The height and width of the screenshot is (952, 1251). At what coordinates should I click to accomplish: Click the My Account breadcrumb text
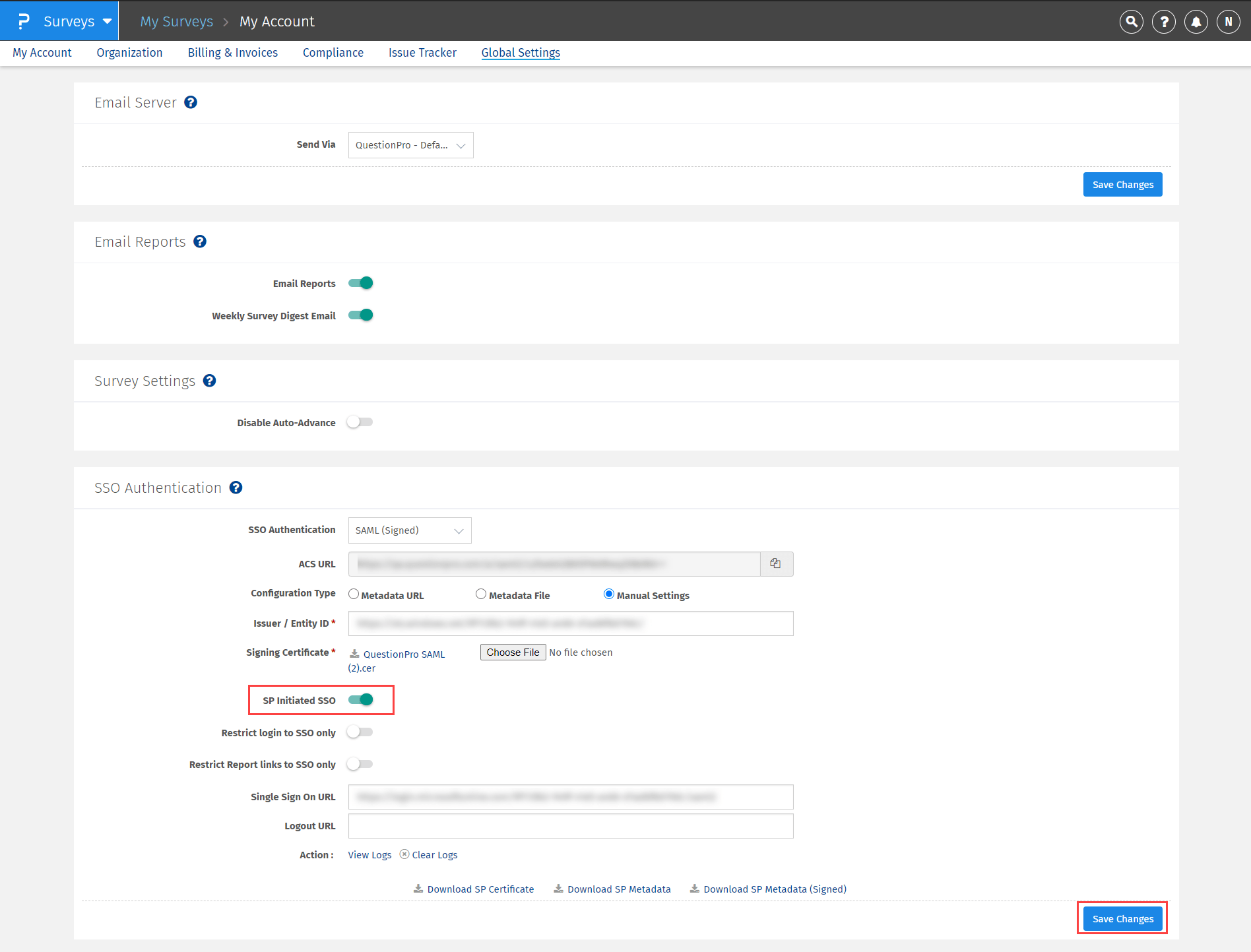click(x=277, y=22)
